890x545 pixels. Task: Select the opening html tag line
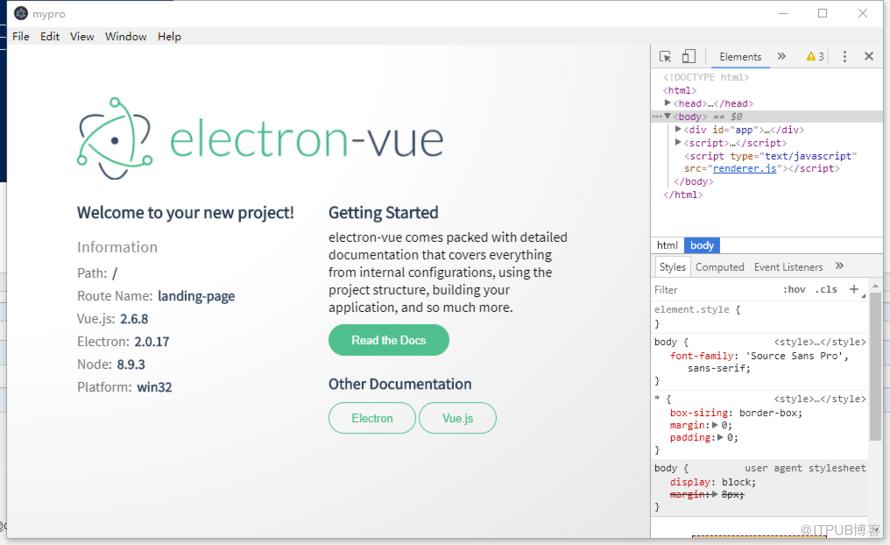click(x=679, y=90)
